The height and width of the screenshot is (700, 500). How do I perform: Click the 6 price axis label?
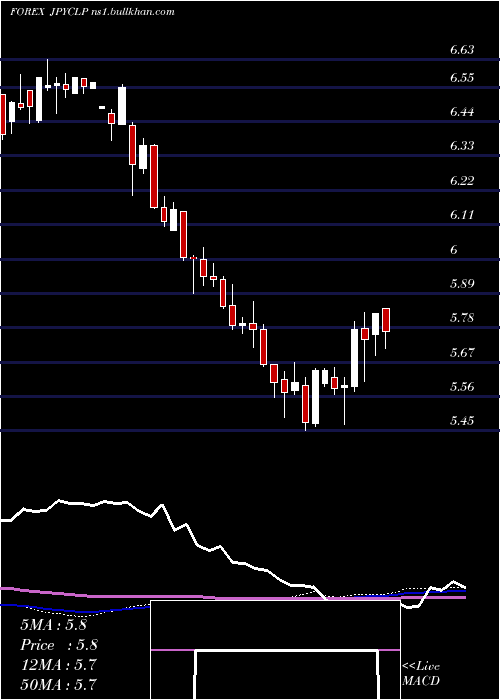[454, 250]
